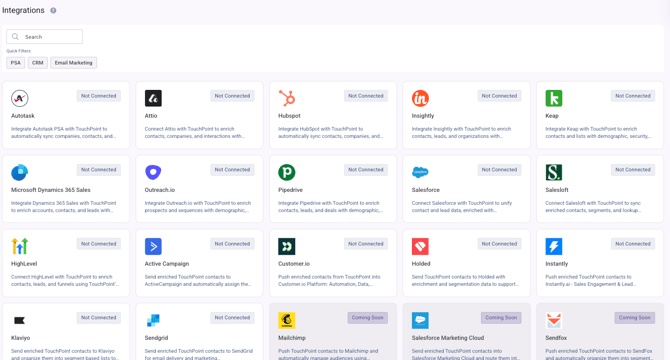Click Sendfox's Coming Soon badge
The height and width of the screenshot is (360, 670).
(x=635, y=318)
